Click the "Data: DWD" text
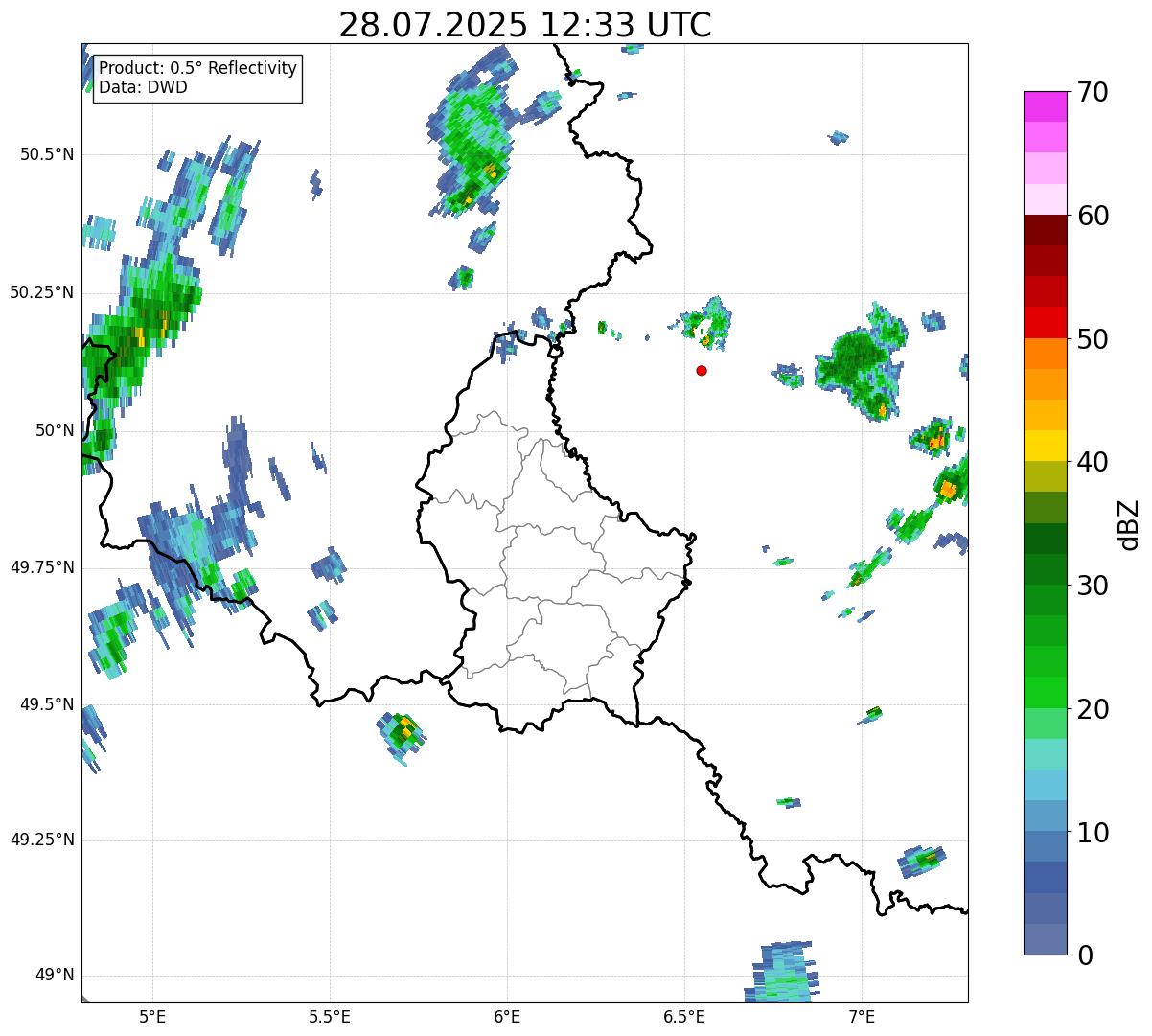This screenshot has width=1152, height=1036. pyautogui.click(x=143, y=87)
